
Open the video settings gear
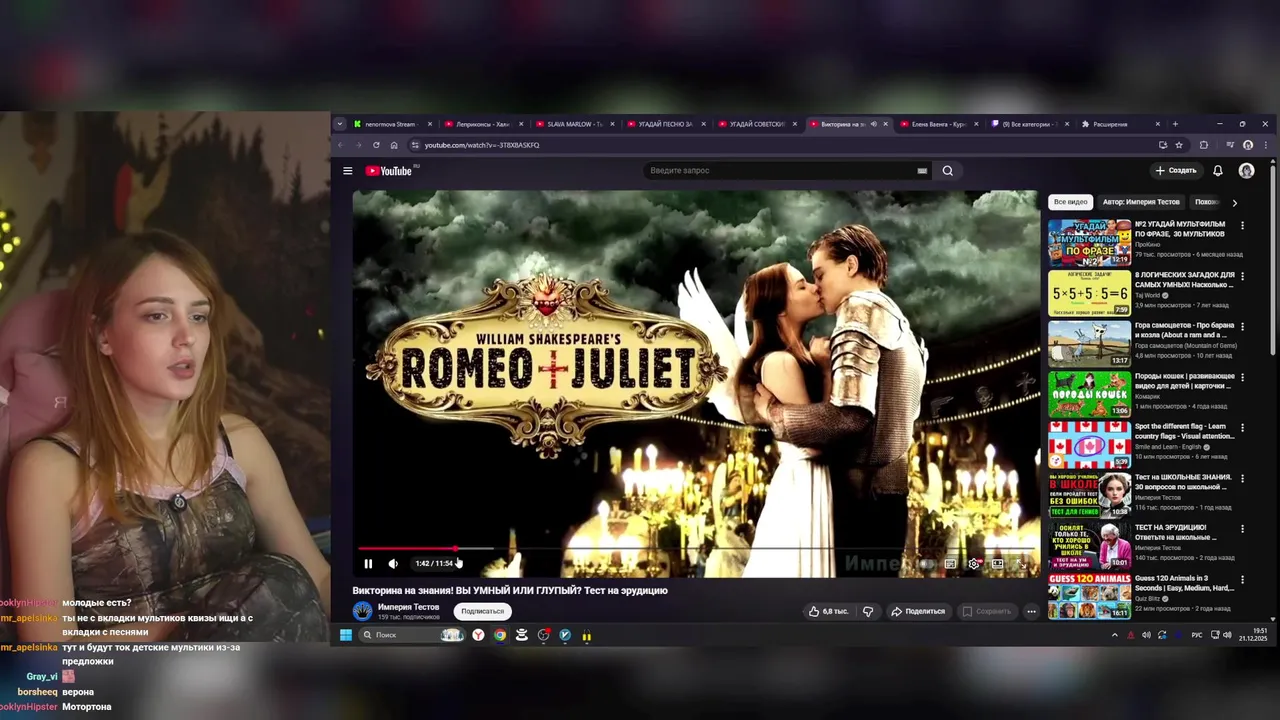tap(974, 564)
